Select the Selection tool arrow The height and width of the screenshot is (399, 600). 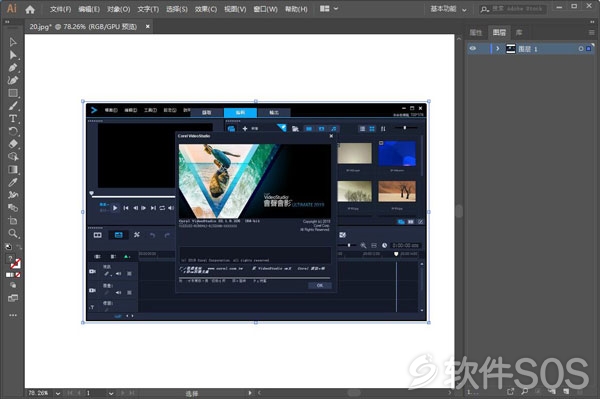(13, 42)
